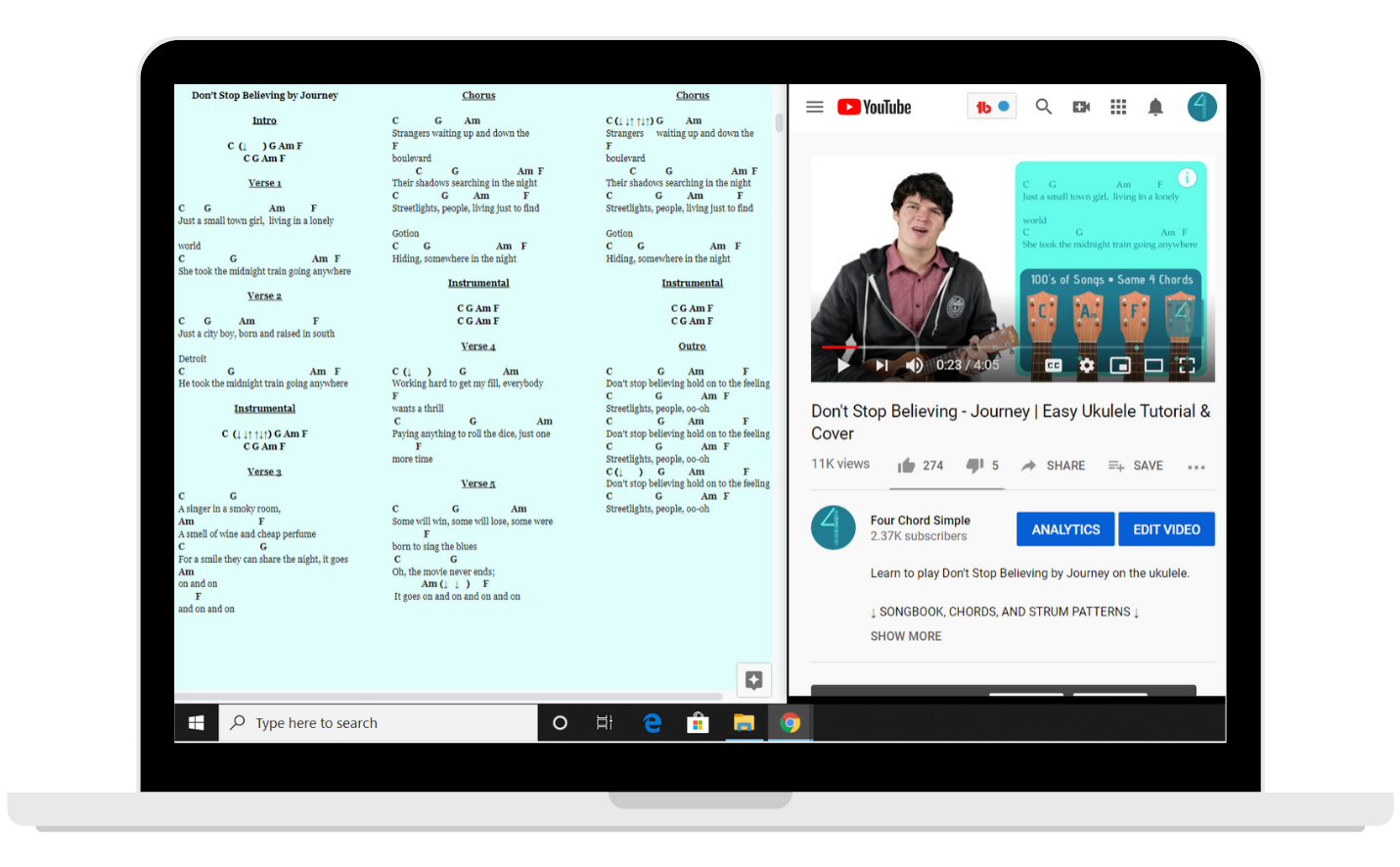Click 'Oh, the movie never ends' lyric
This screenshot has height=867, width=1400.
443,571
